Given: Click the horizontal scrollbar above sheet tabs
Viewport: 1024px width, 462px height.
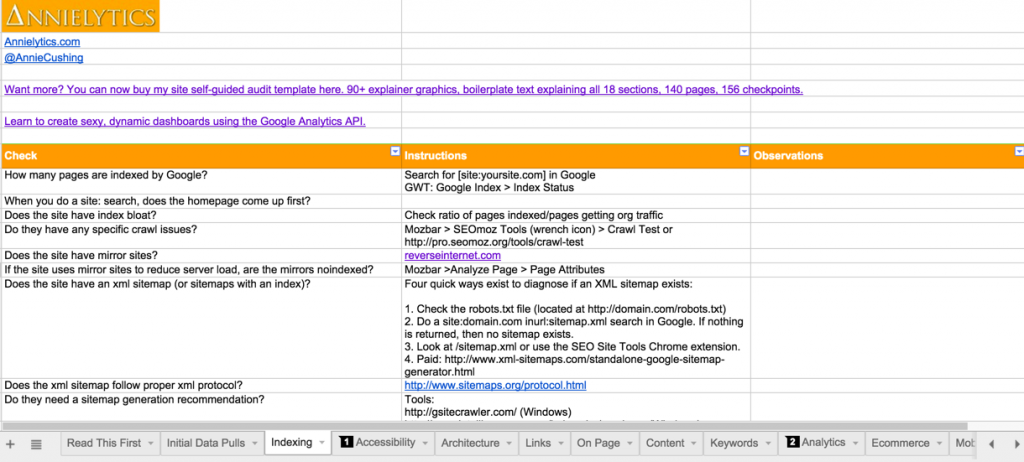Looking at the screenshot, I should [483, 426].
